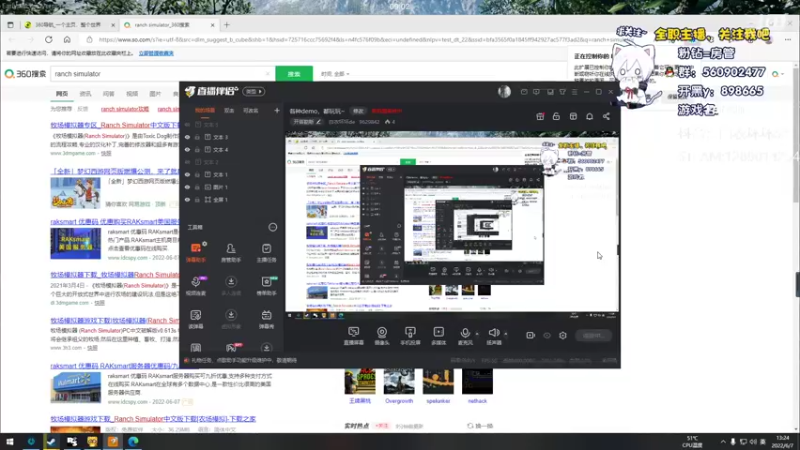Viewport: 800px width, 450px height.
Task: Toggle visibility of 全屏 1 layer
Action: click(x=187, y=199)
